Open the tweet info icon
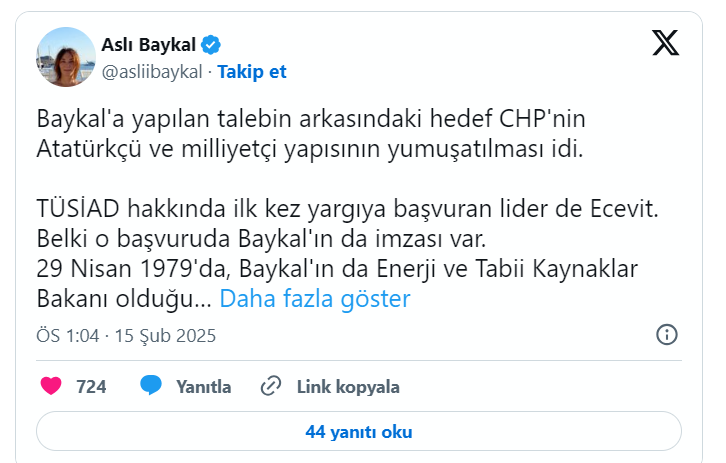This screenshot has width=726, height=463. point(668,335)
